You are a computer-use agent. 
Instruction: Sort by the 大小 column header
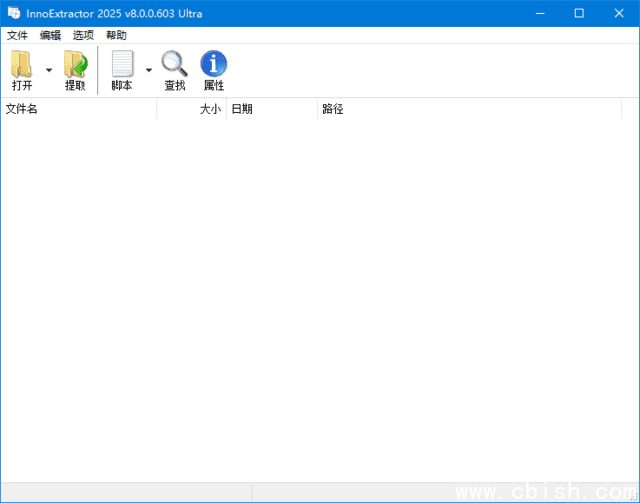[x=192, y=109]
